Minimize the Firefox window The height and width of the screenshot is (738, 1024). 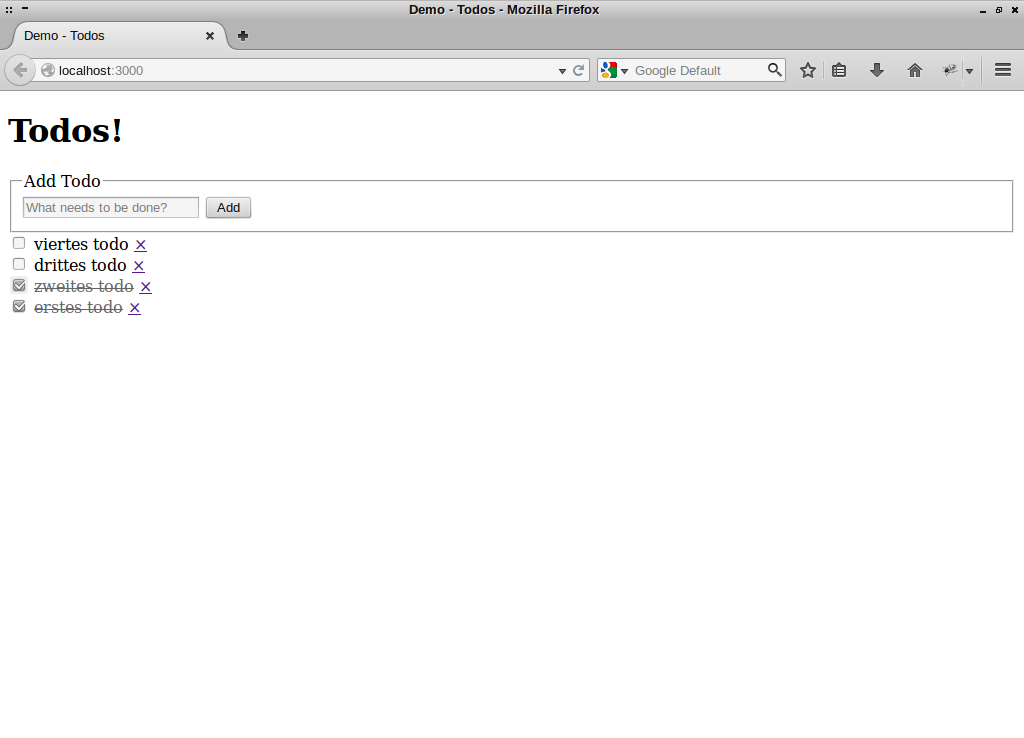(983, 10)
